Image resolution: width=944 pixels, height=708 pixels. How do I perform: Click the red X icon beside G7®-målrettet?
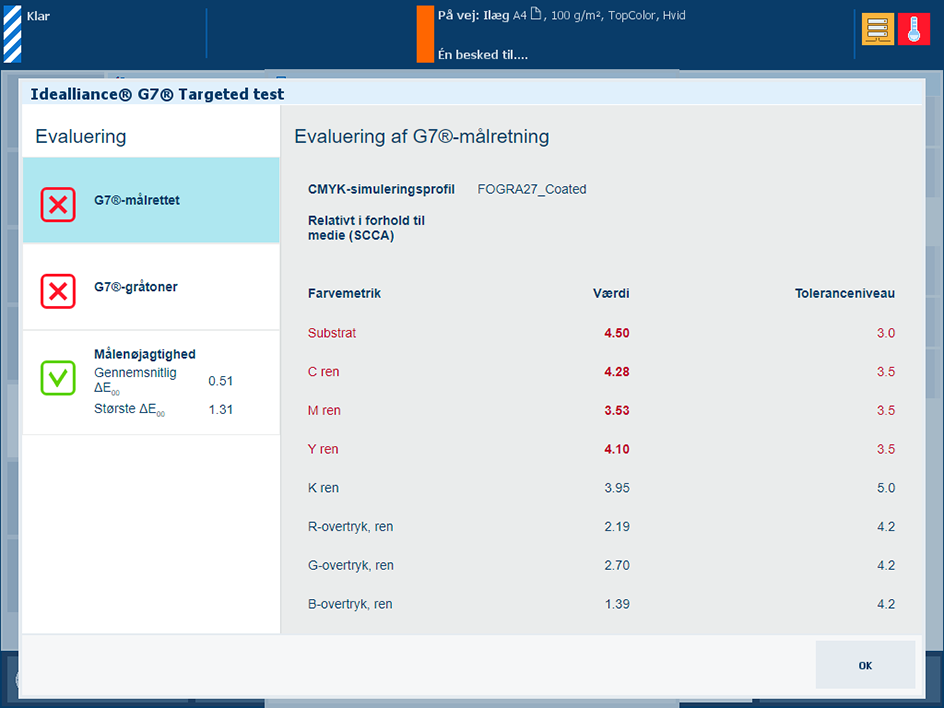(58, 205)
